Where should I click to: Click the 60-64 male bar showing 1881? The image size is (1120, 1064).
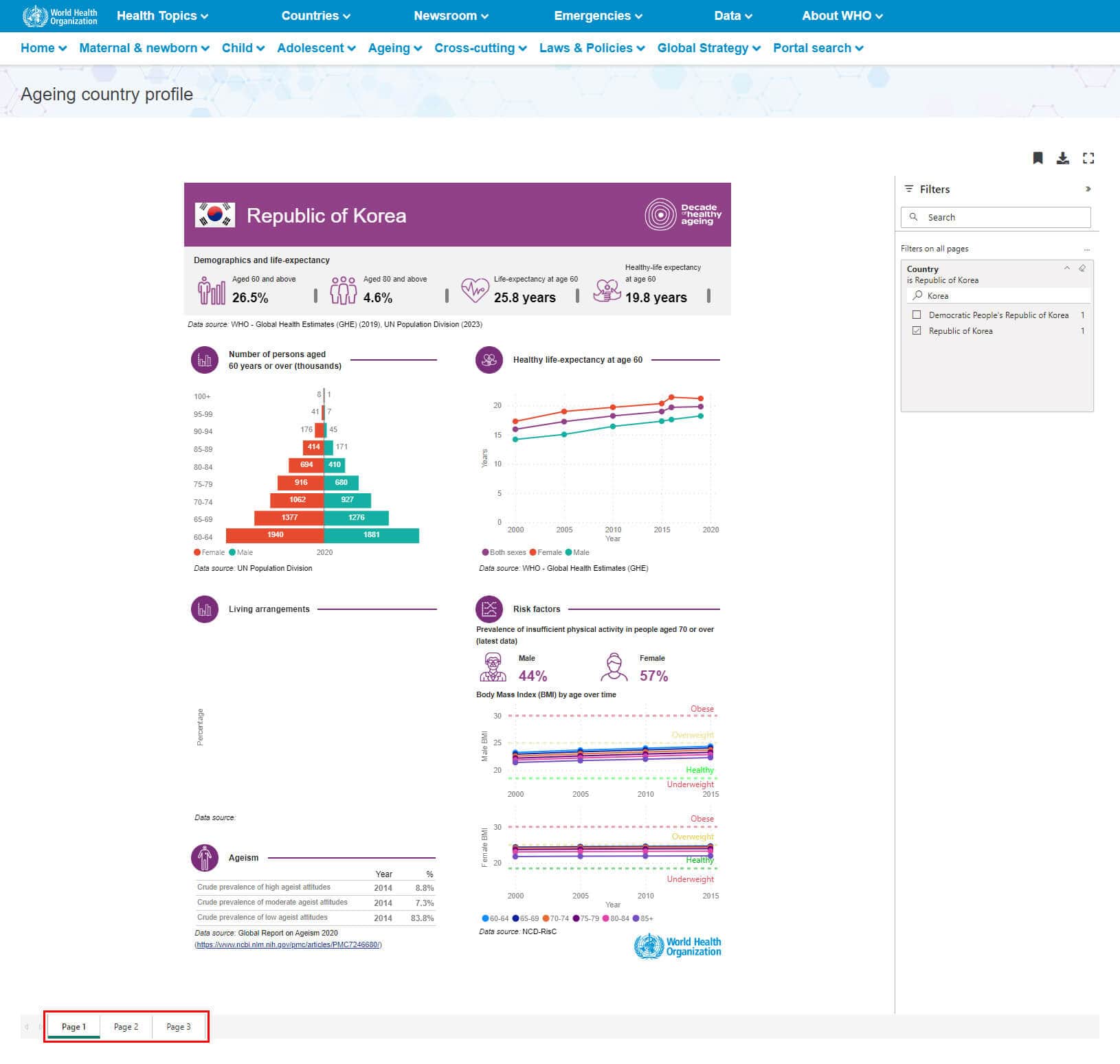coord(371,534)
